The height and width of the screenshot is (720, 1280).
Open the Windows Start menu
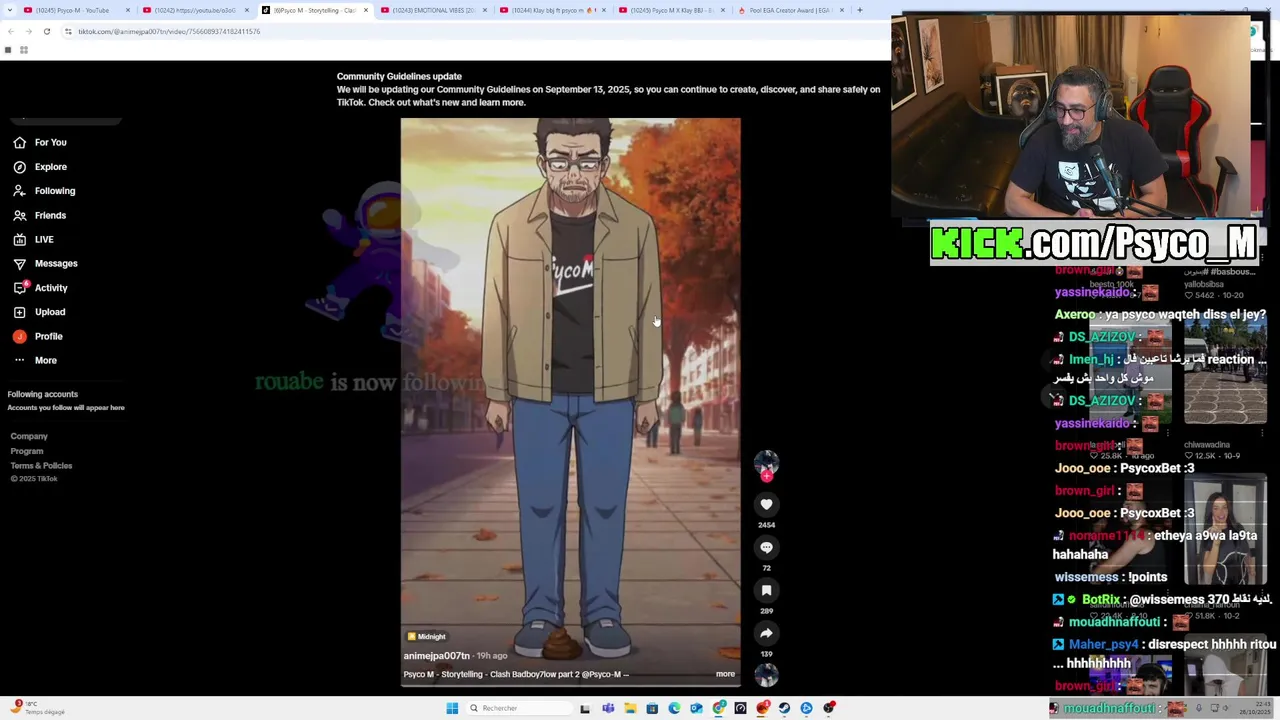pos(452,708)
